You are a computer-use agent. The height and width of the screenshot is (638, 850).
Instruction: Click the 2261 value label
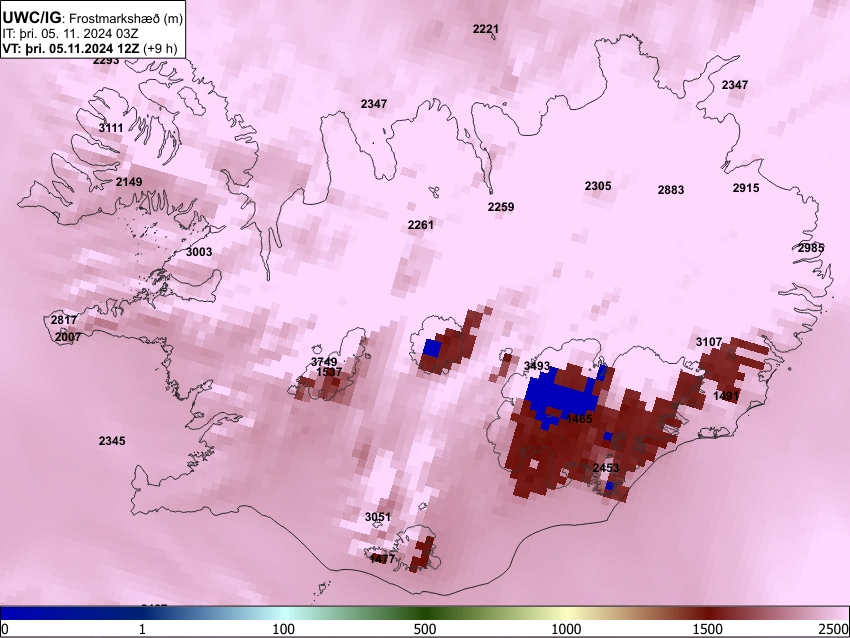(x=421, y=224)
